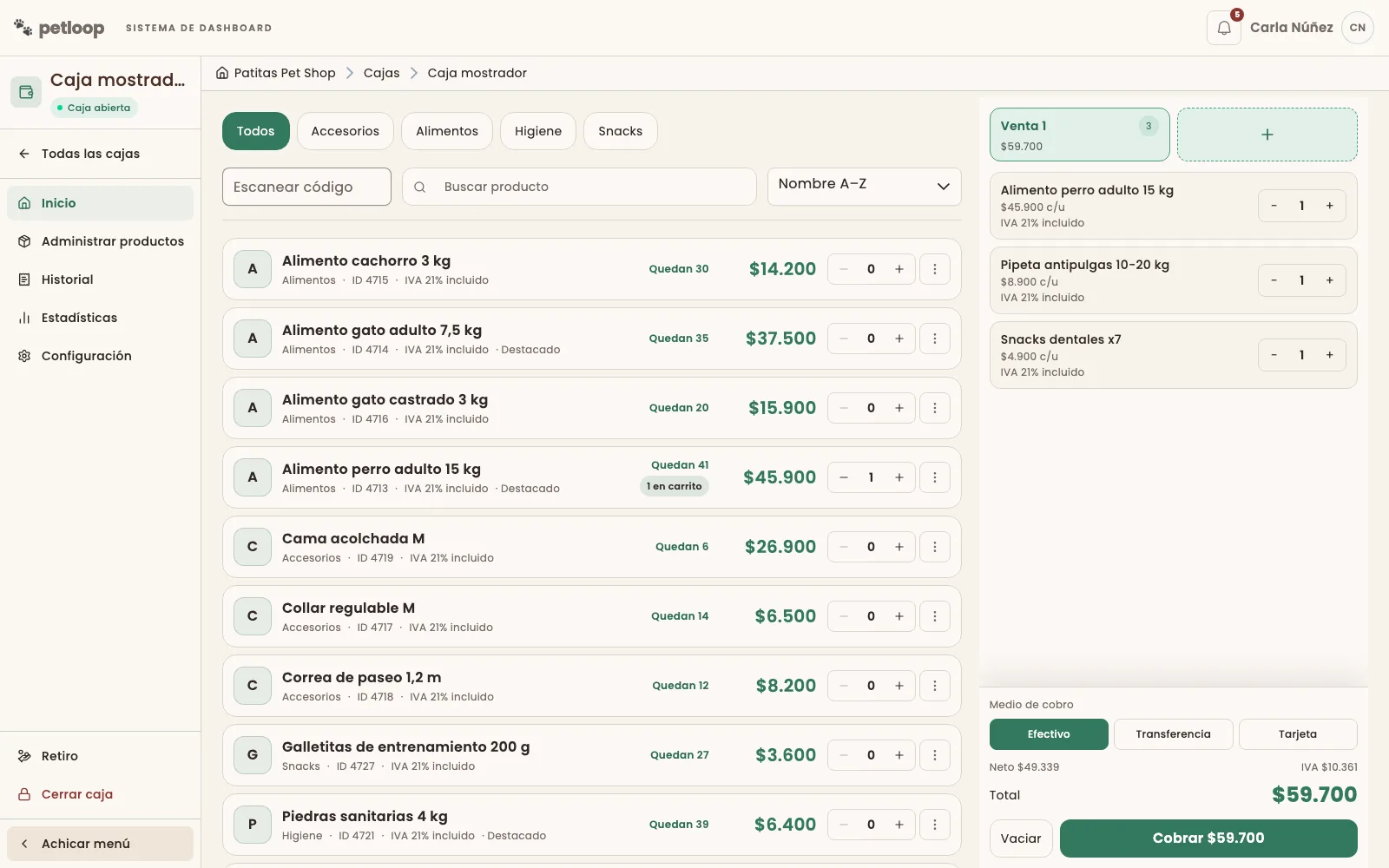Increase quantity of Collar regulable M
Screen dimensions: 1389x868
tap(899, 616)
